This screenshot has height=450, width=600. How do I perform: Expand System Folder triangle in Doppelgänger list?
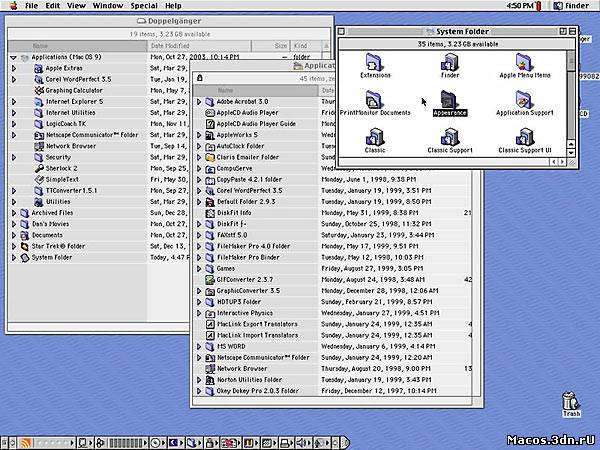(x=14, y=258)
